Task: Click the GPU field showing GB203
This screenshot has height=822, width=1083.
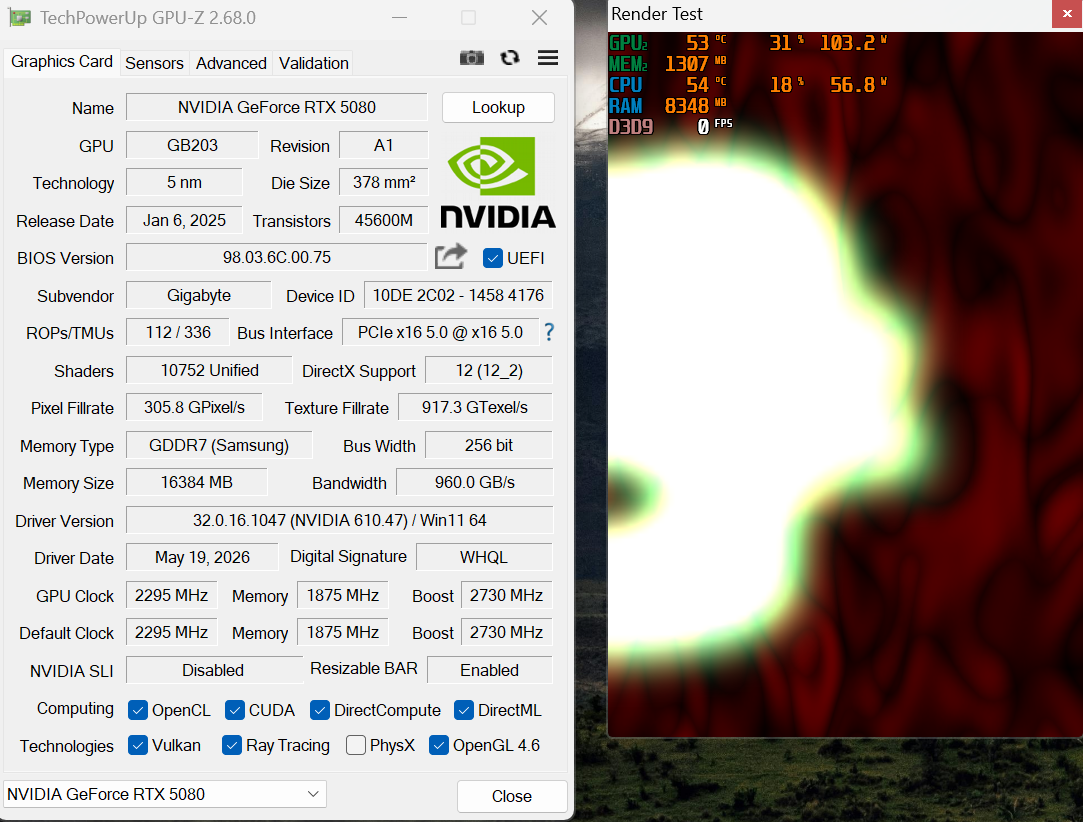Action: point(192,145)
